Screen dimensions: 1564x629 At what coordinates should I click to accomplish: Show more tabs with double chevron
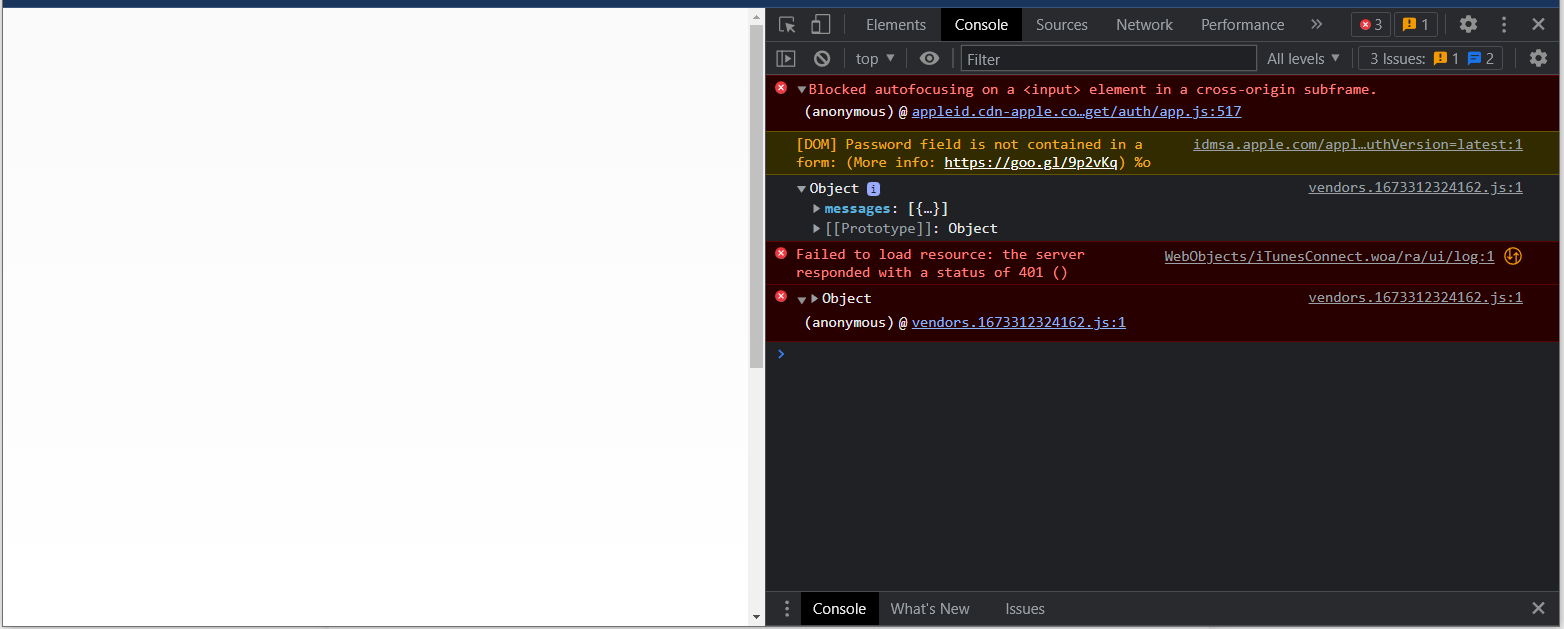pyautogui.click(x=1316, y=25)
